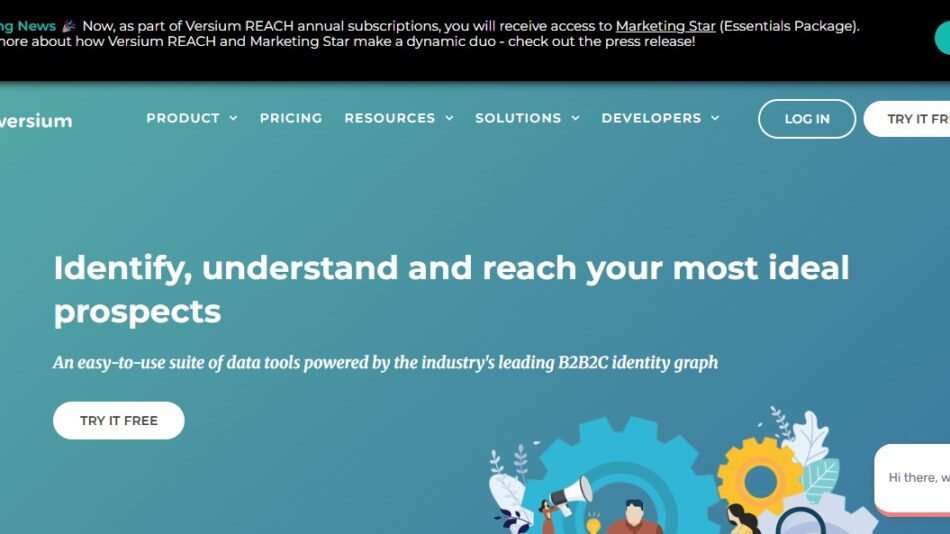
Task: Click the Versium logo
Action: [x=36, y=121]
